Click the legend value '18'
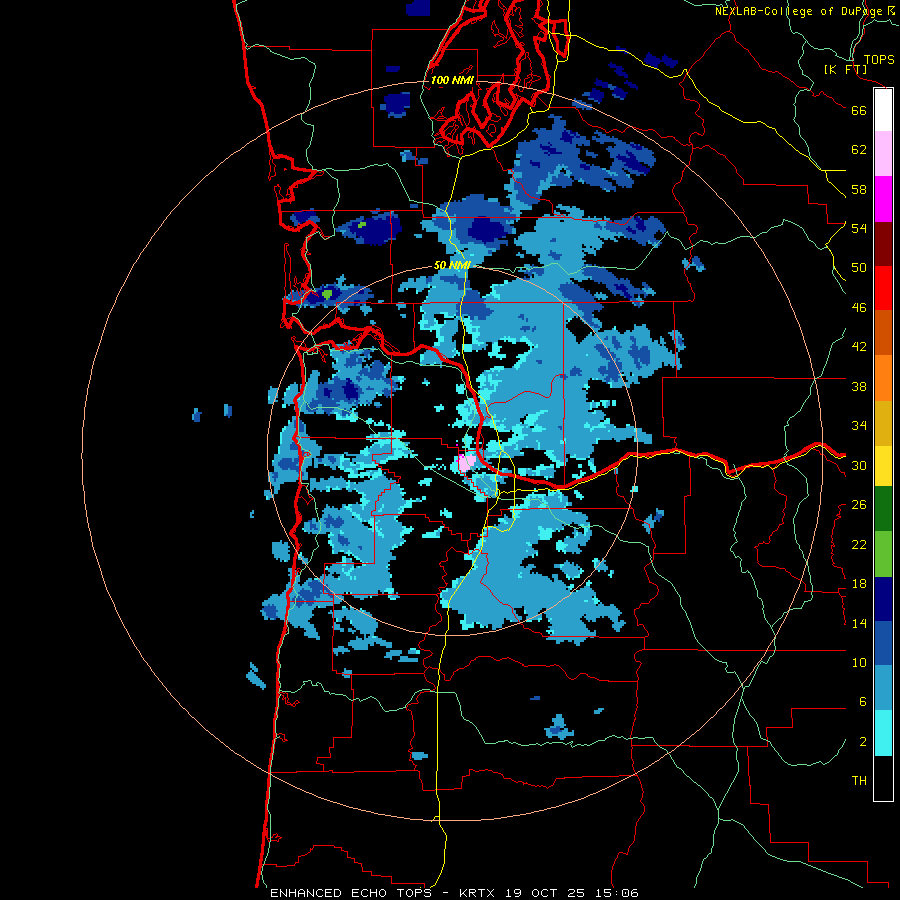Viewport: 900px width, 900px height. (x=859, y=584)
